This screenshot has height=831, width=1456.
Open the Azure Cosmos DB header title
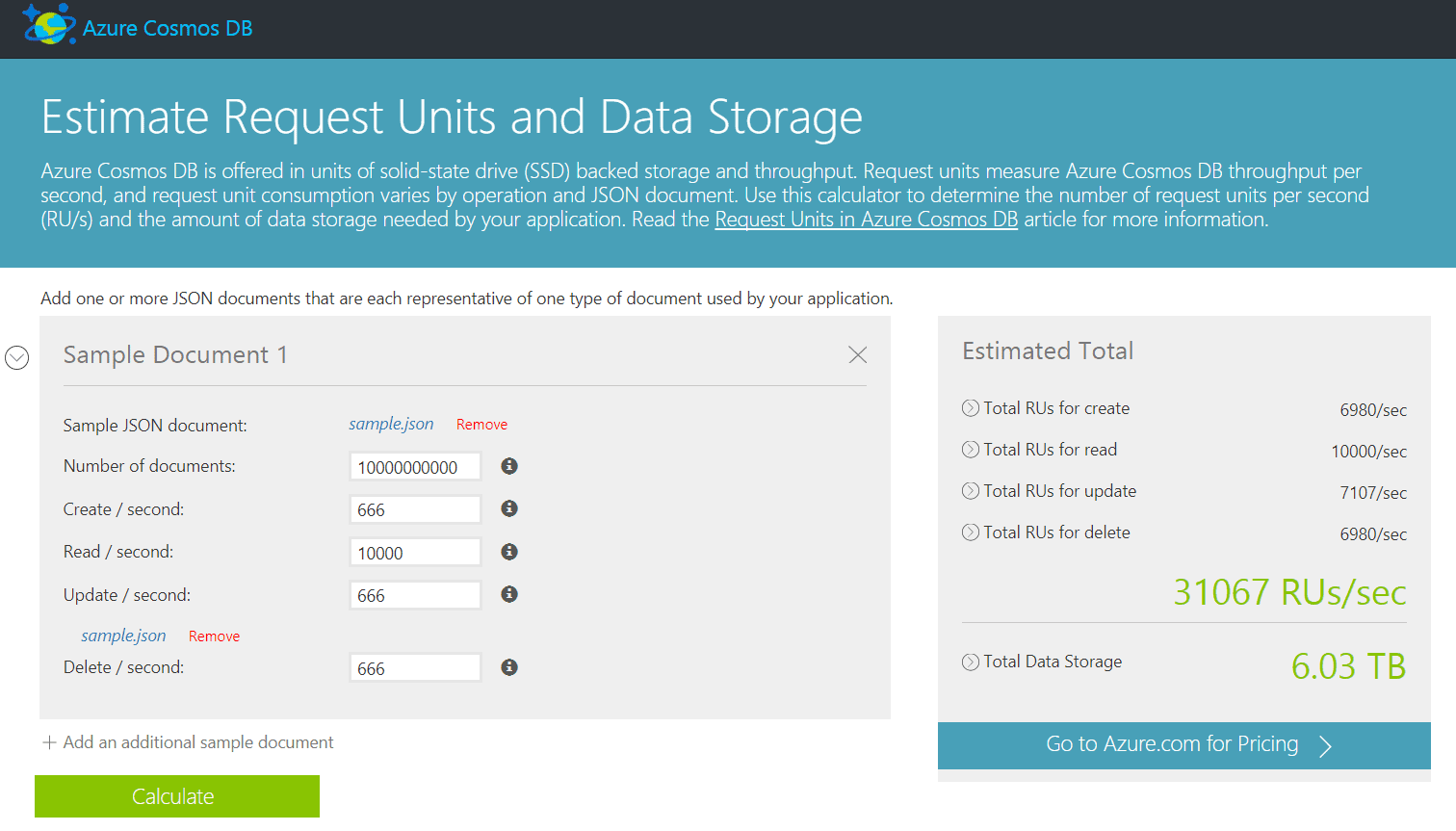[x=168, y=28]
